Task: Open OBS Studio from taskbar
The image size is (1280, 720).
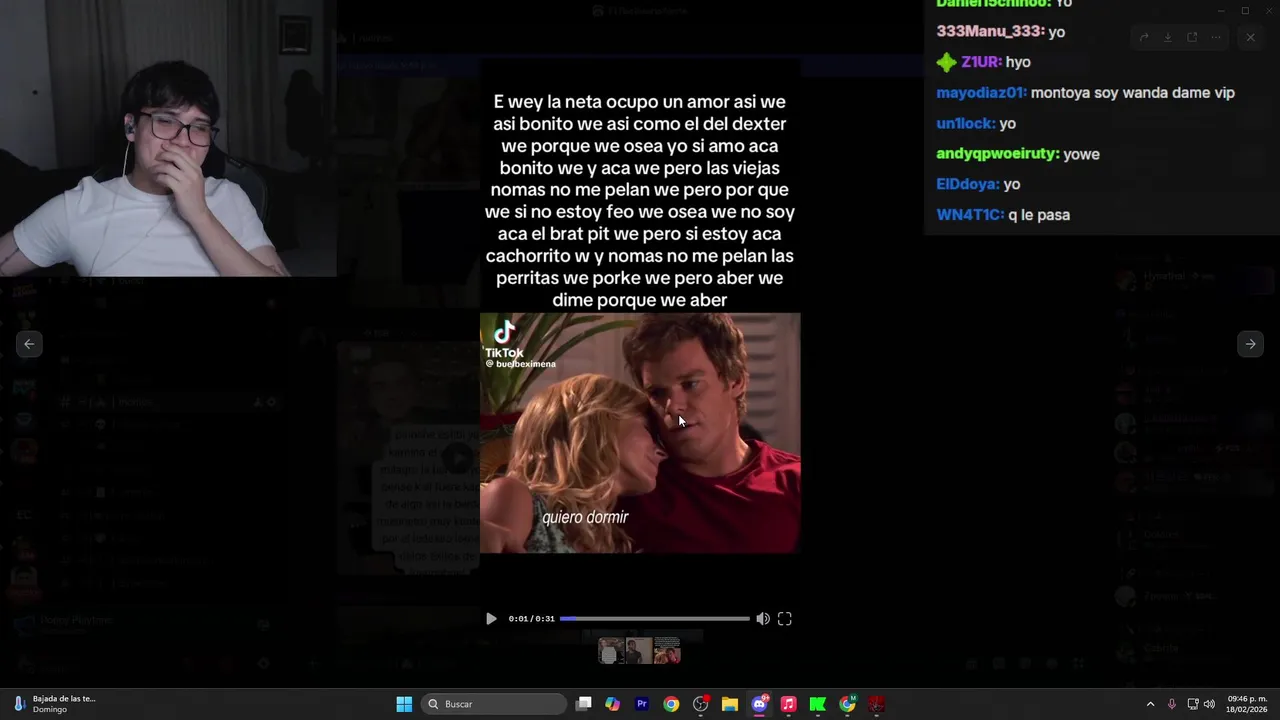Action: [701, 704]
